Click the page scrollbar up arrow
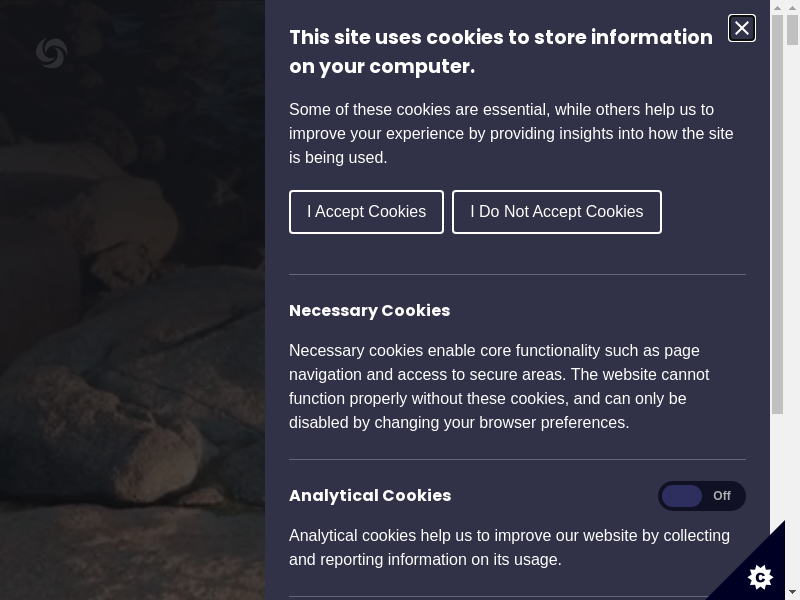Viewport: 800px width, 600px height. (792, 7)
